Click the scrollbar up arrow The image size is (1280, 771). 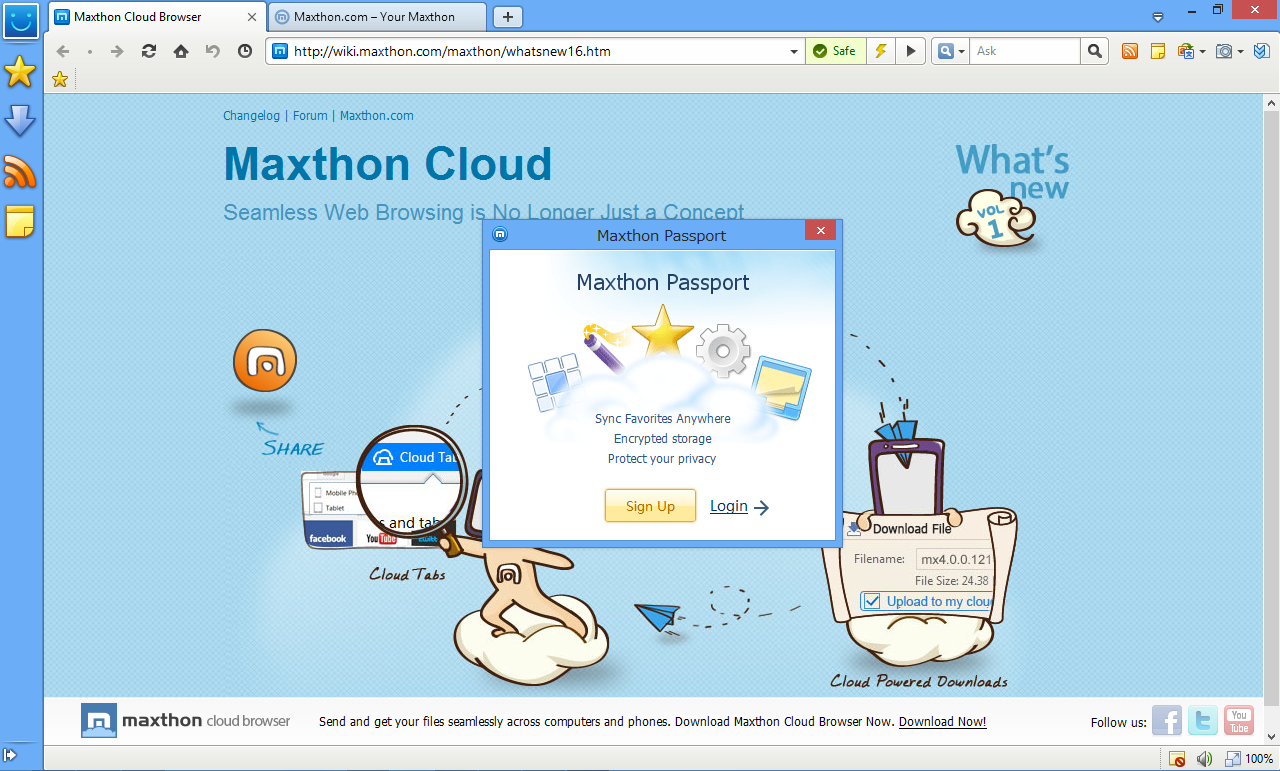pyautogui.click(x=1272, y=104)
